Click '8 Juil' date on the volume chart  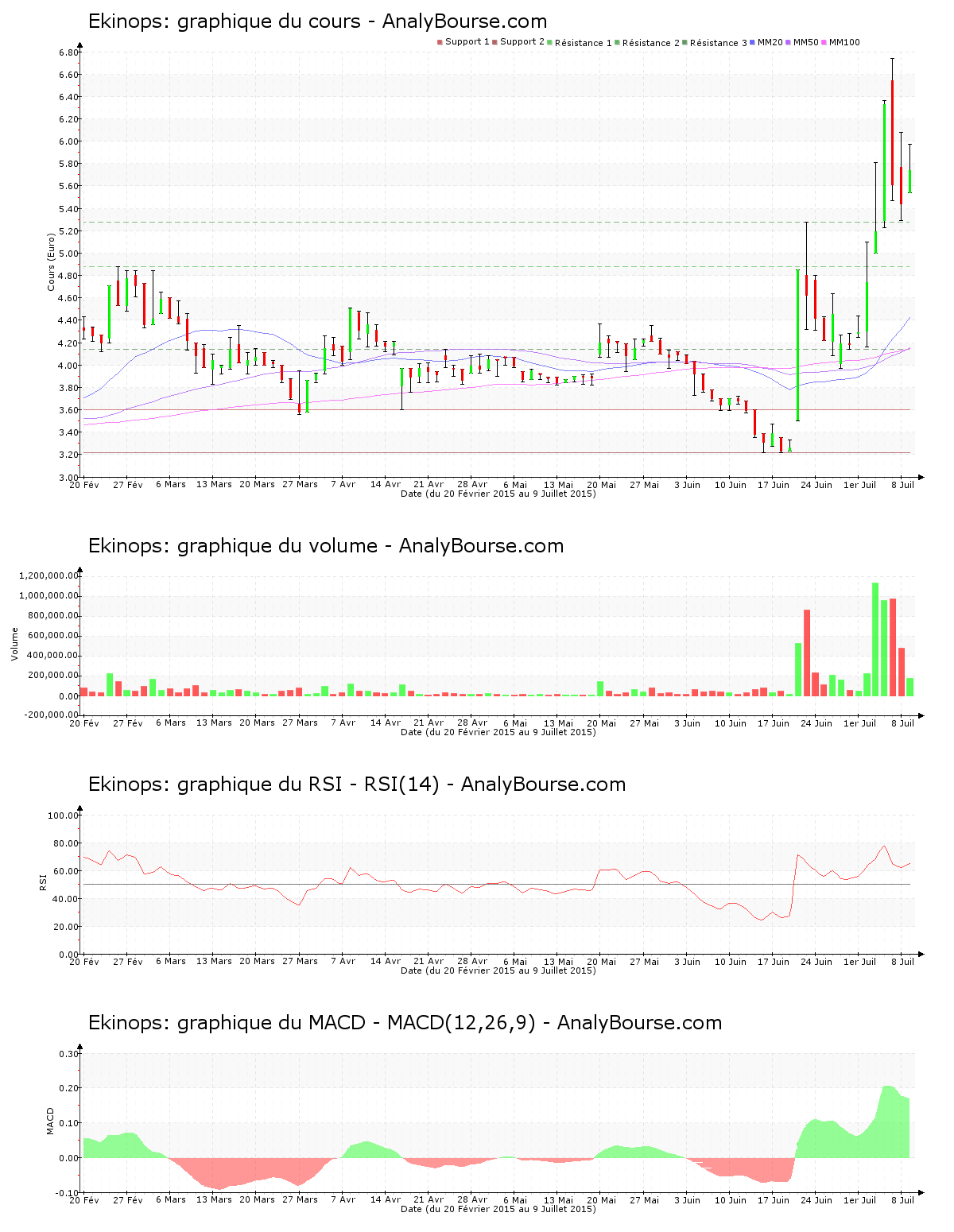[902, 723]
